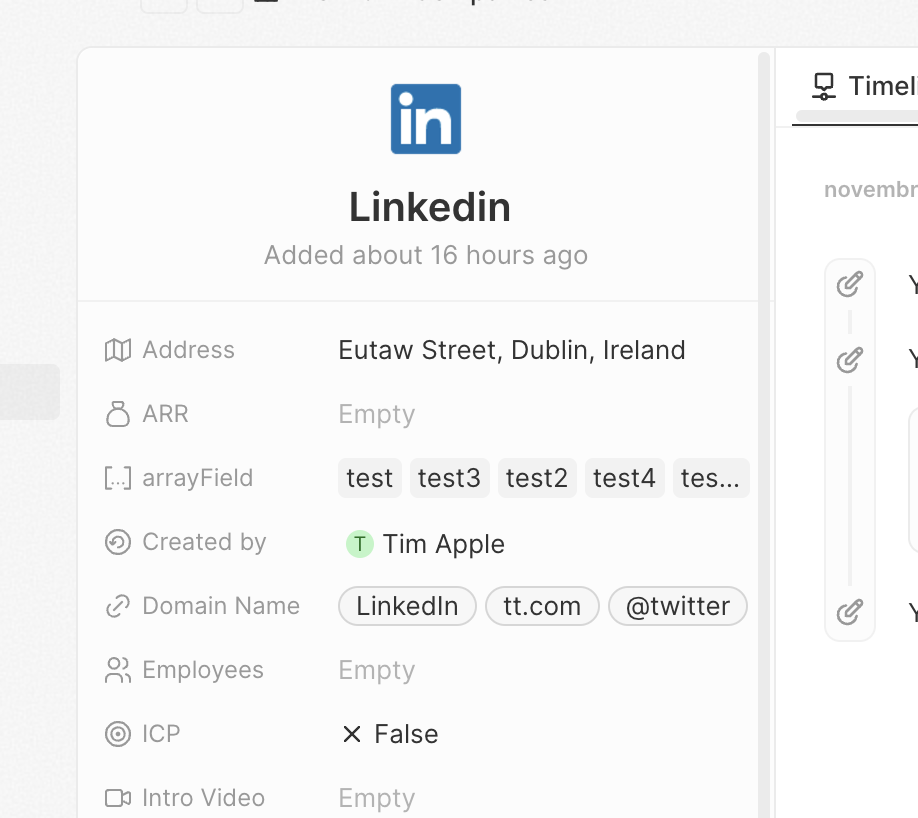This screenshot has height=818, width=918.
Task: Expand the truncated arrayField tag list
Action: [x=710, y=478]
